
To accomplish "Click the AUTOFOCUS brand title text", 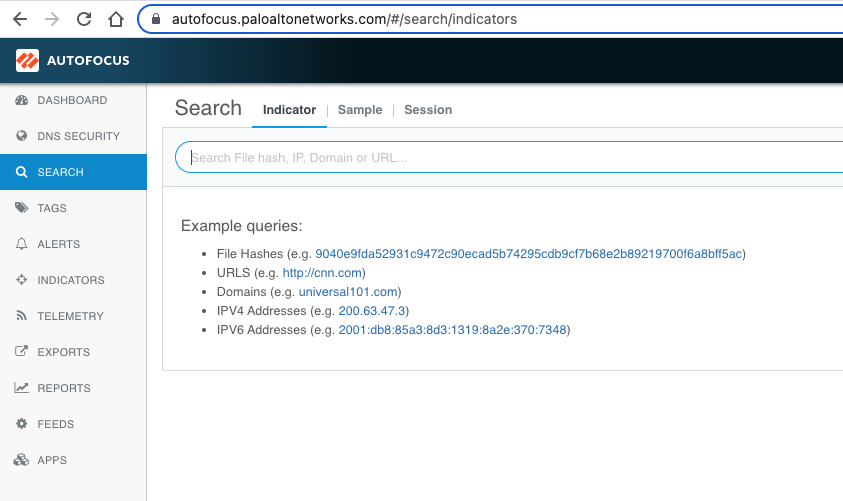I will click(88, 61).
